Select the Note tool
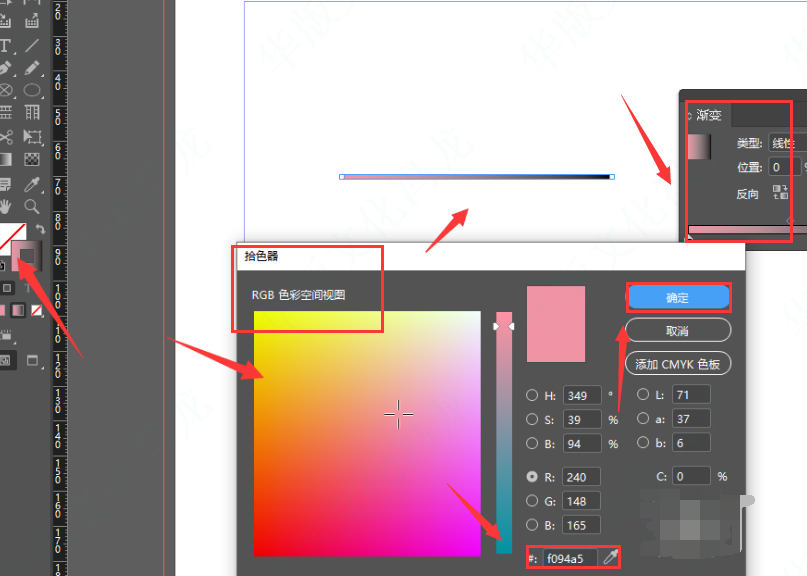 point(5,184)
